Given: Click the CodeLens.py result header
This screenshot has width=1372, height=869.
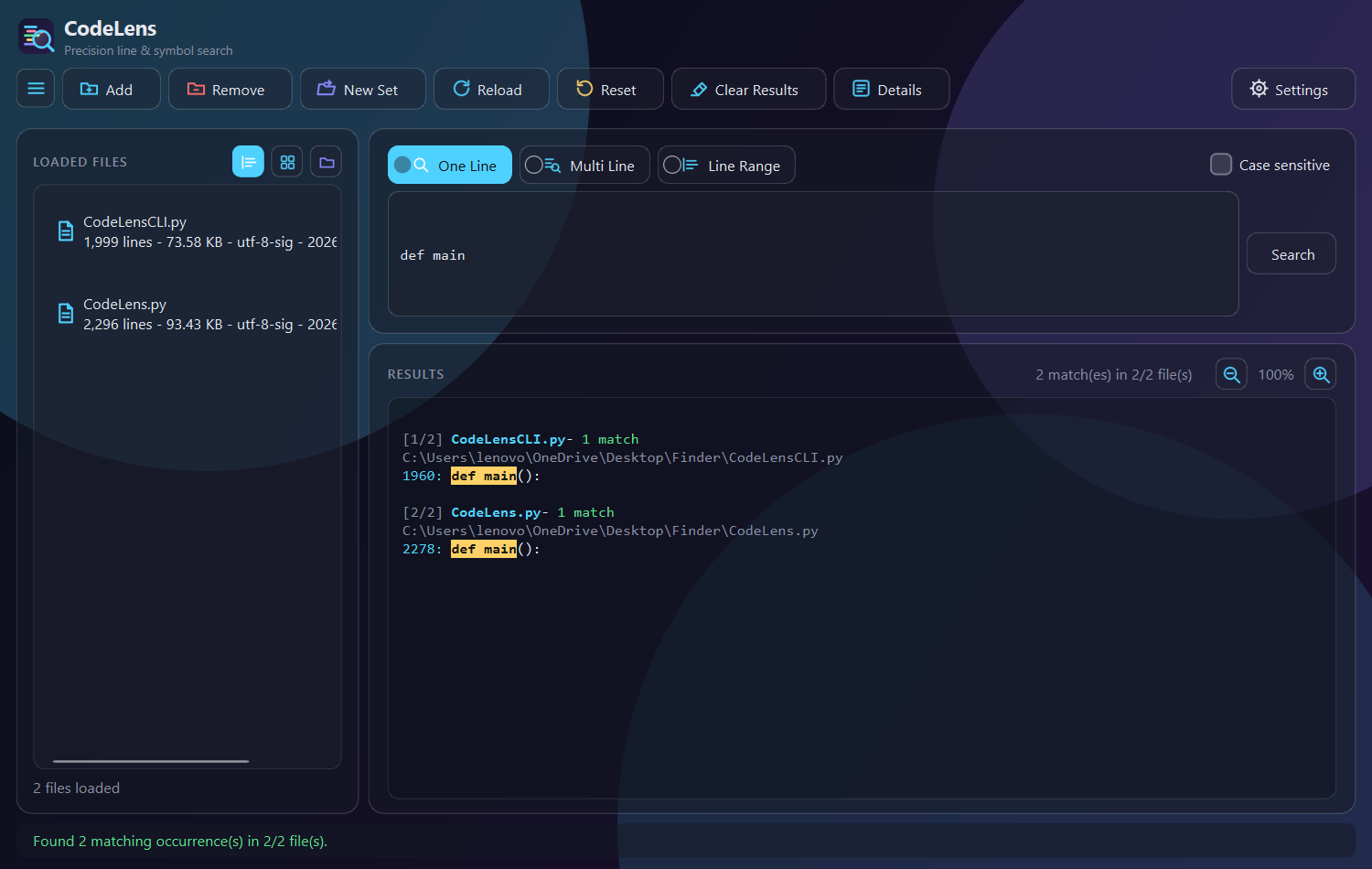Looking at the screenshot, I should coord(509,512).
